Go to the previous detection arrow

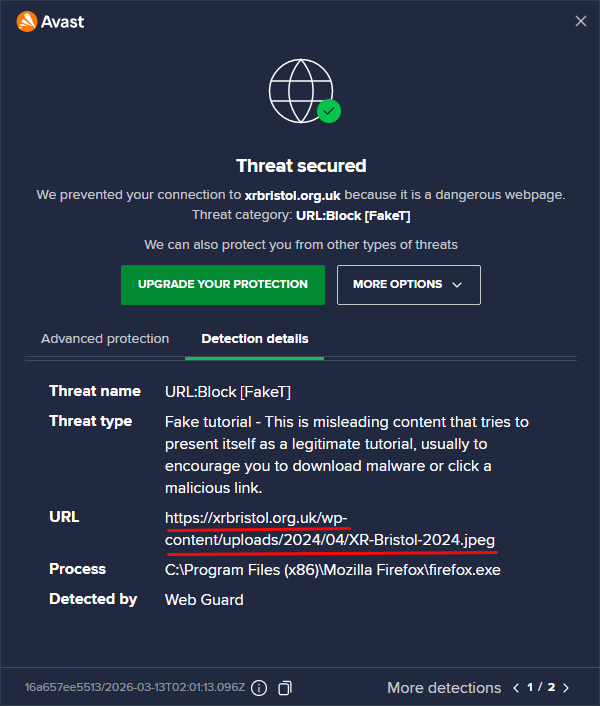(x=516, y=688)
